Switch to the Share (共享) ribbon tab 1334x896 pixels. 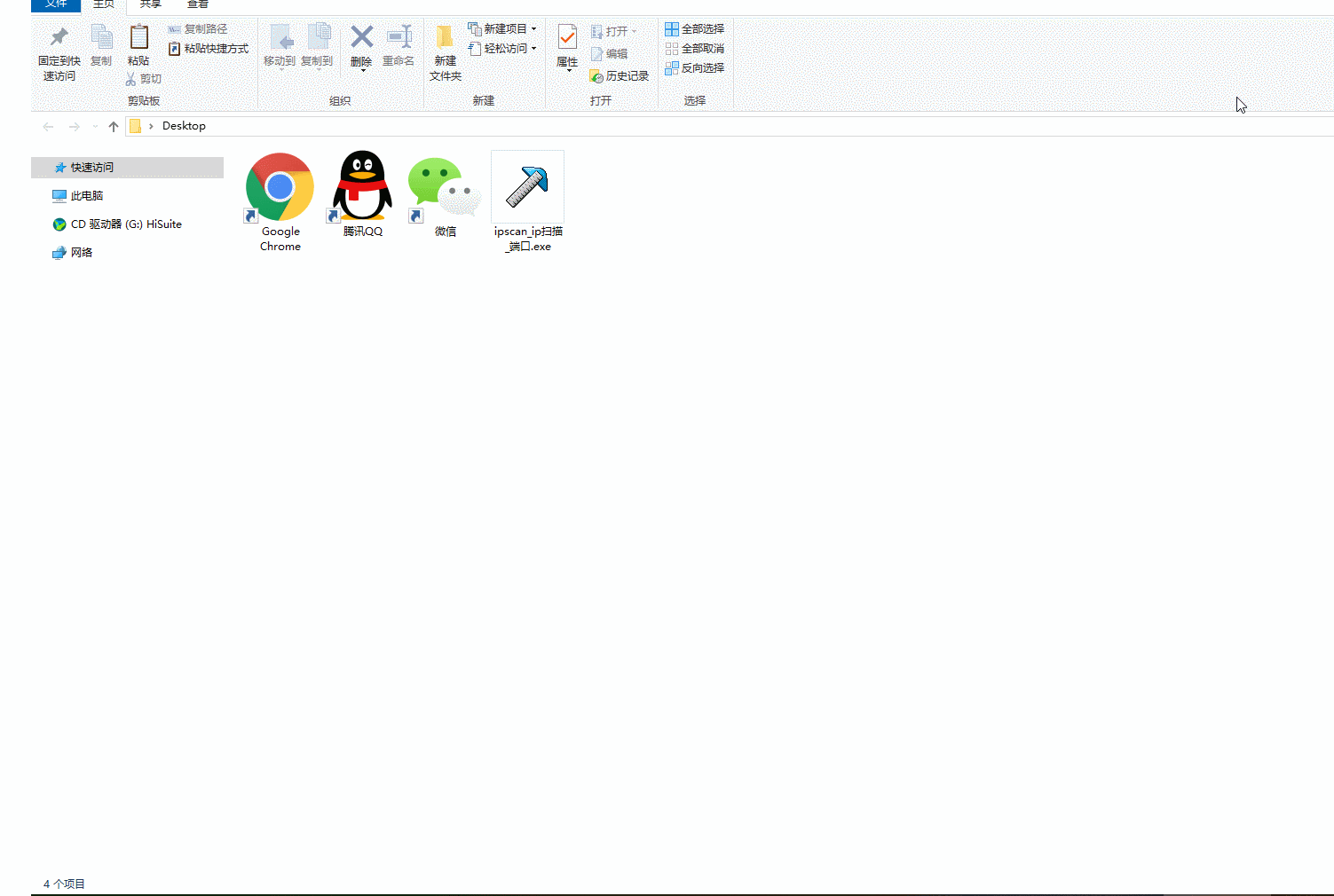[x=150, y=4]
